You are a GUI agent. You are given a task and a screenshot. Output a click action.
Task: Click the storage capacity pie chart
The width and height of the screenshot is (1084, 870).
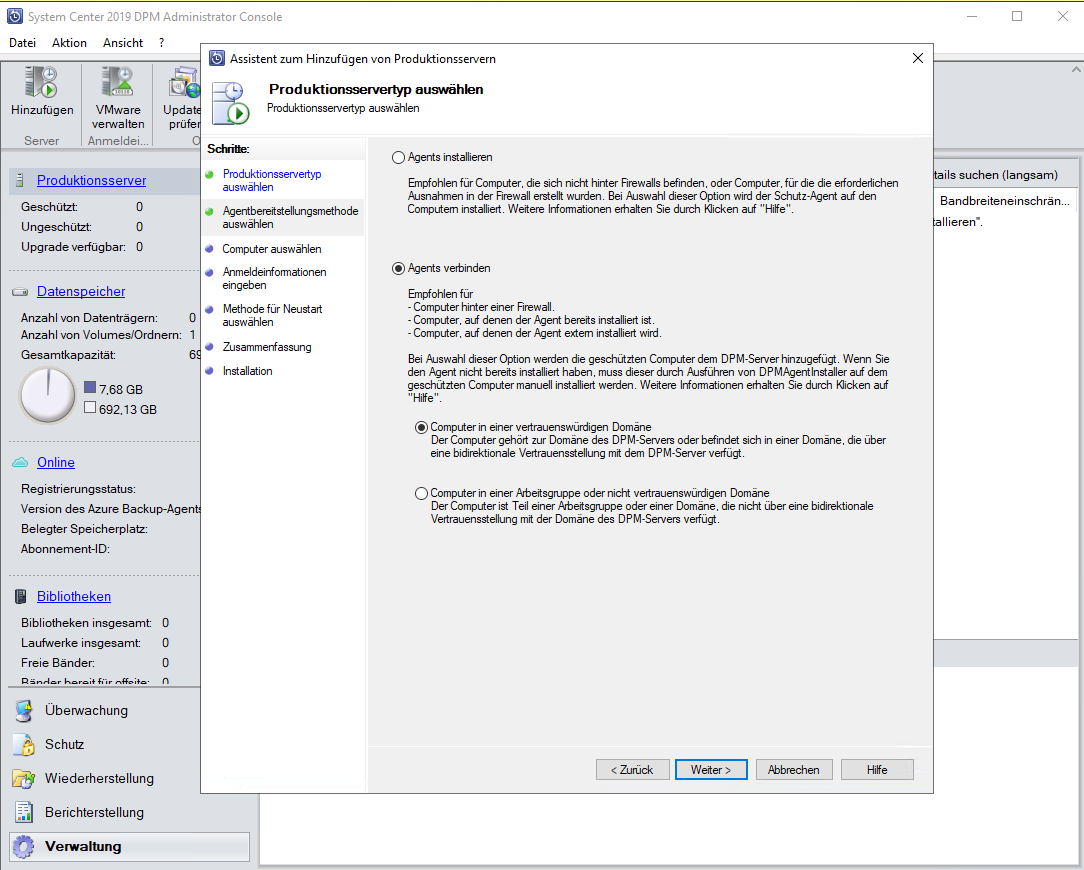(48, 396)
